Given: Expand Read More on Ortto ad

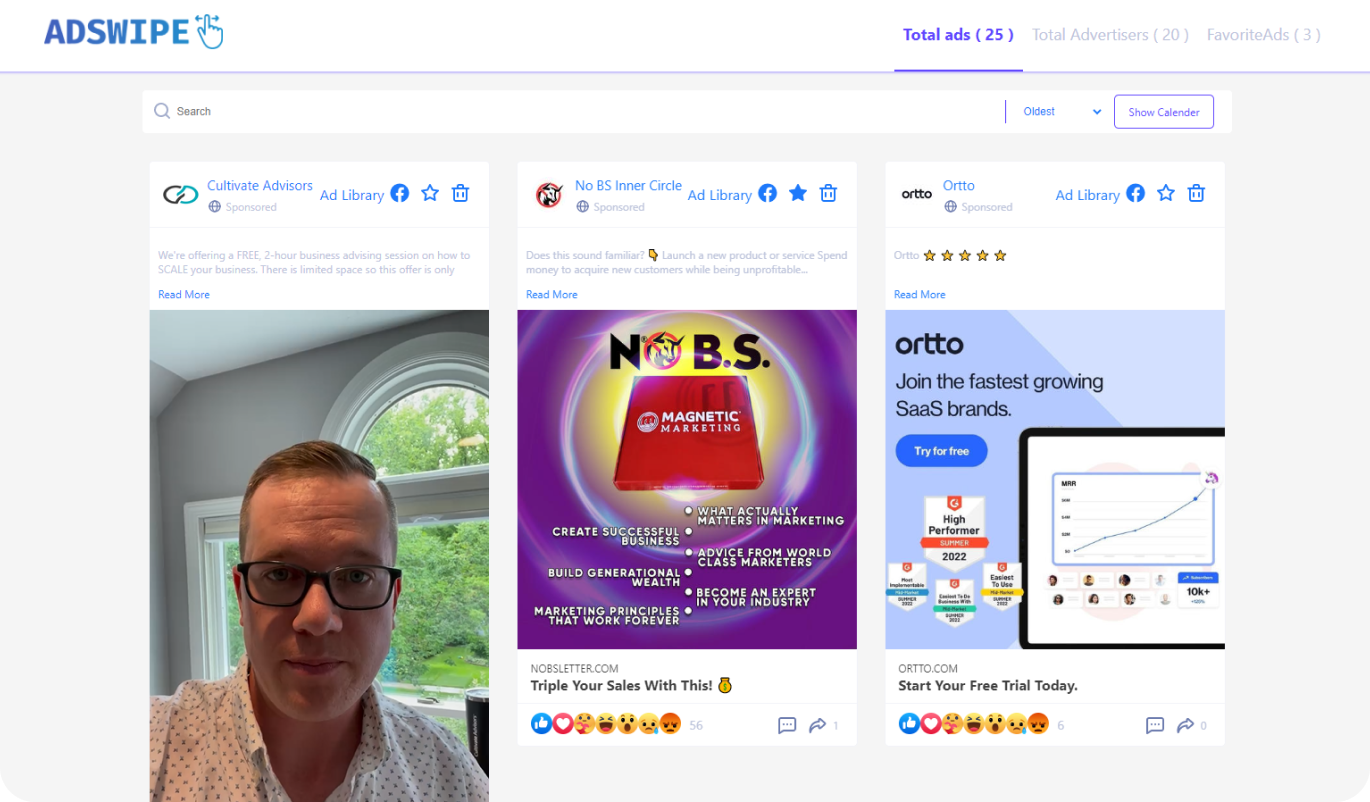Looking at the screenshot, I should pyautogui.click(x=920, y=294).
